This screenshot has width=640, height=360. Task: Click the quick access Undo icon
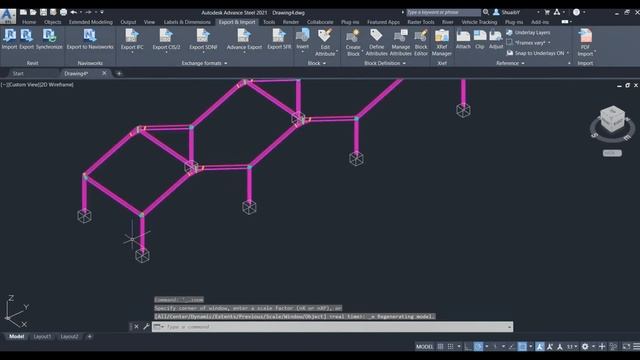point(74,12)
